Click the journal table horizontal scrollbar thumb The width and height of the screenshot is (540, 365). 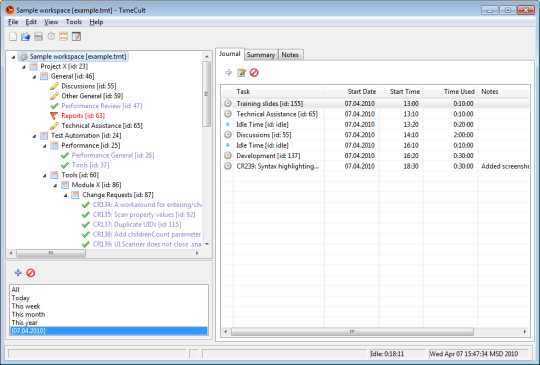pos(352,332)
